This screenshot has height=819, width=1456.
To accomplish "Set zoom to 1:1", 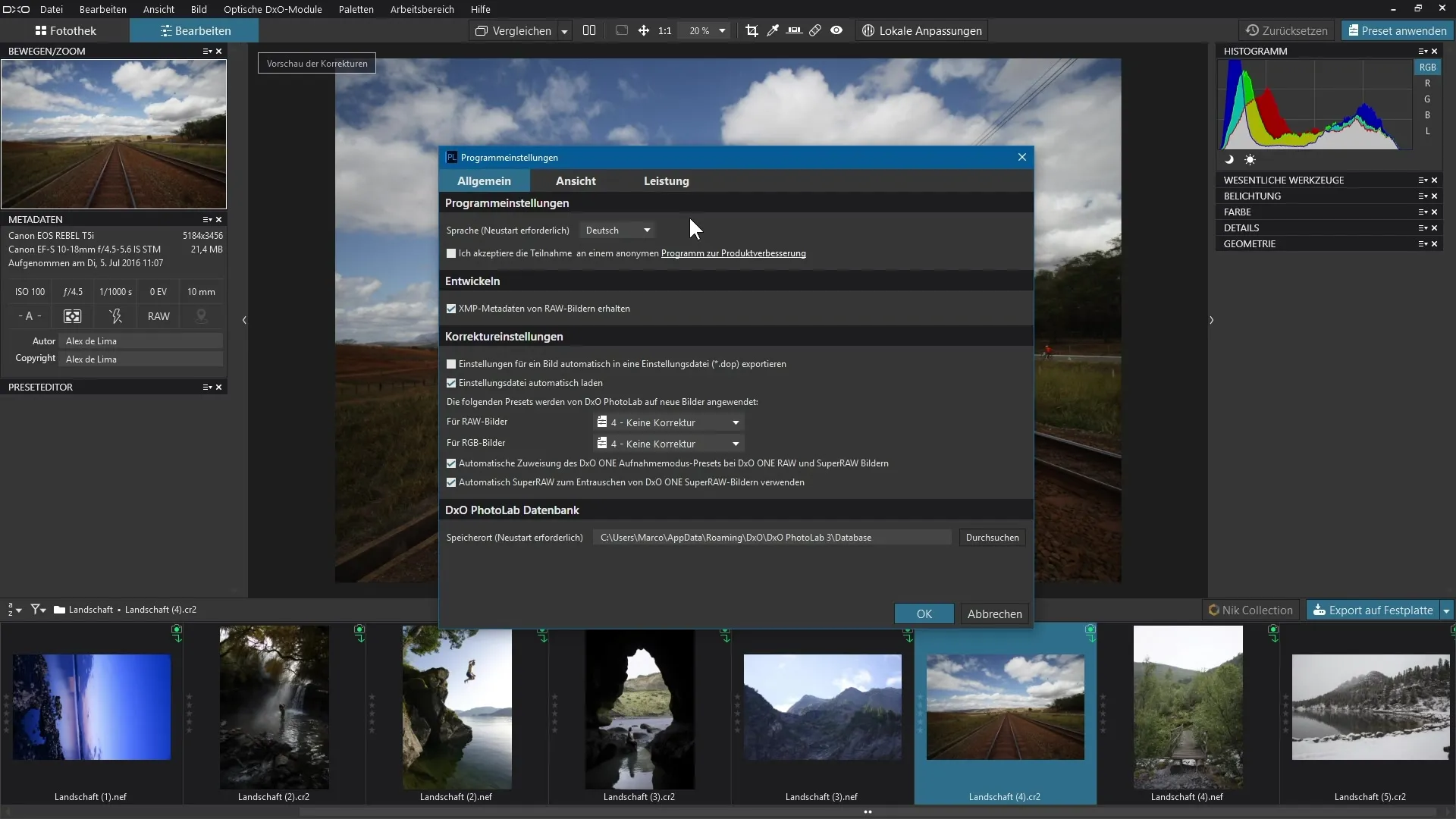I will click(665, 31).
